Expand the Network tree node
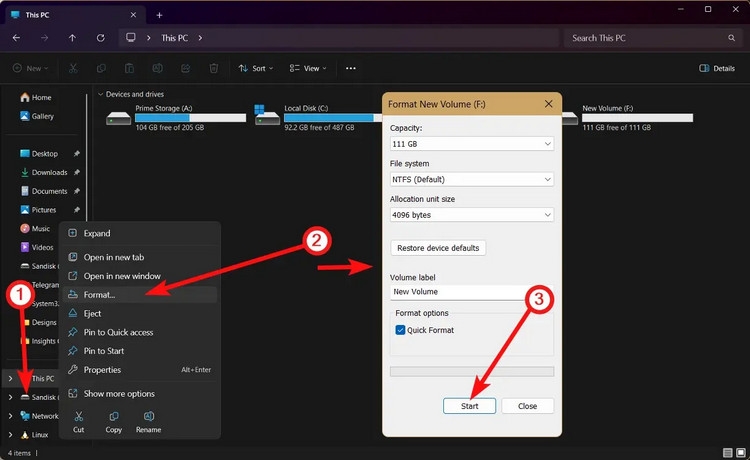This screenshot has width=750, height=460. (x=11, y=416)
